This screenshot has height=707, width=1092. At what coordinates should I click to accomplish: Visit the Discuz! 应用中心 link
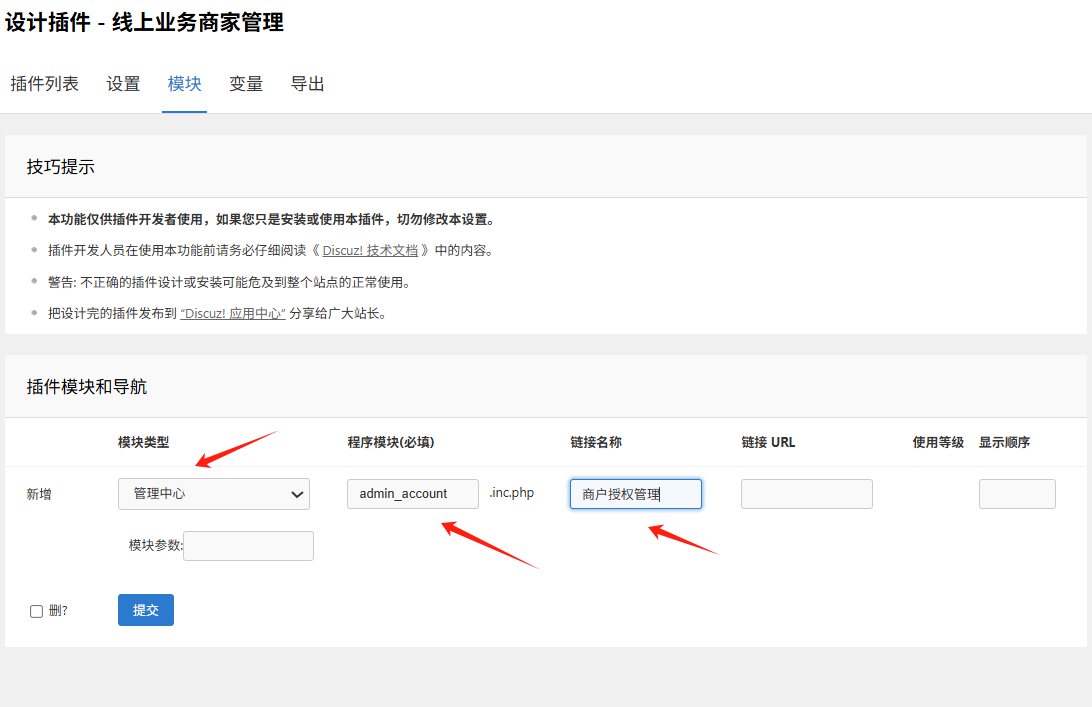(x=233, y=313)
